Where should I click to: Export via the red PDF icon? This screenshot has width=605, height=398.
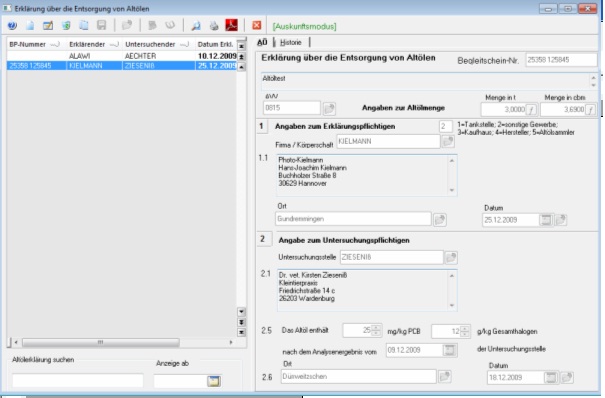pyautogui.click(x=232, y=25)
